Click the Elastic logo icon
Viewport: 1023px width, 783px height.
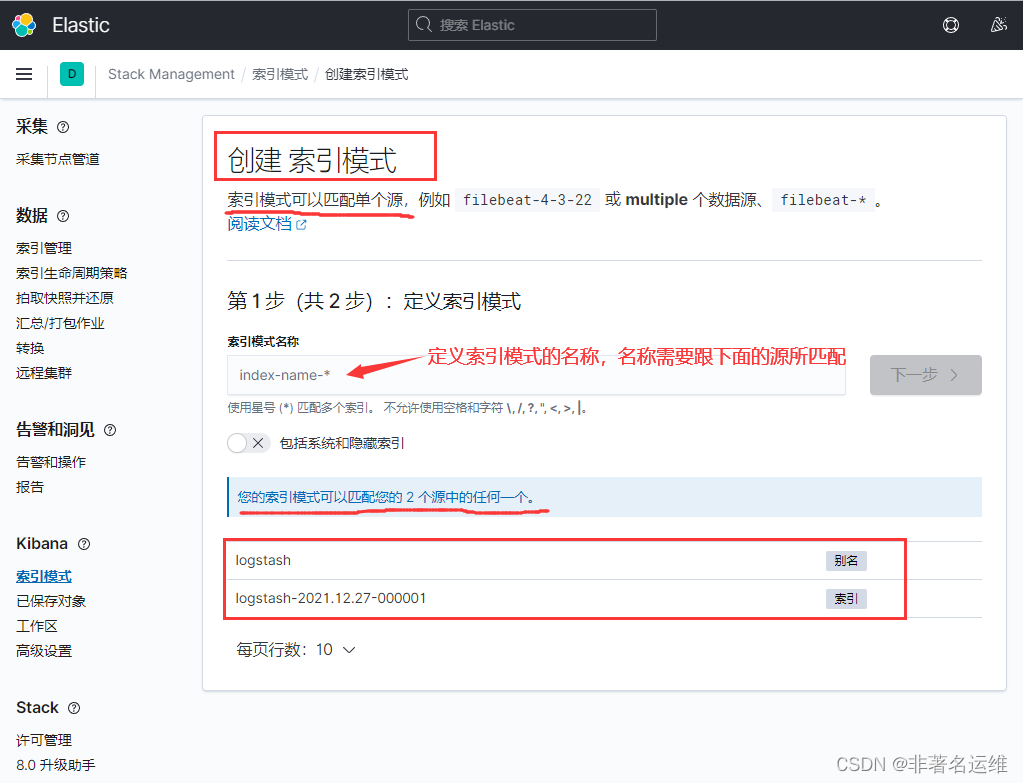[x=24, y=25]
